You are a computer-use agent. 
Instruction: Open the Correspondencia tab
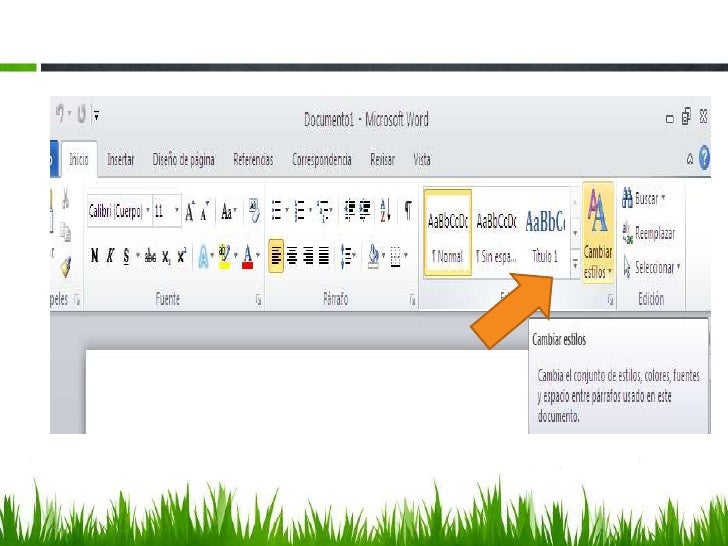322,160
